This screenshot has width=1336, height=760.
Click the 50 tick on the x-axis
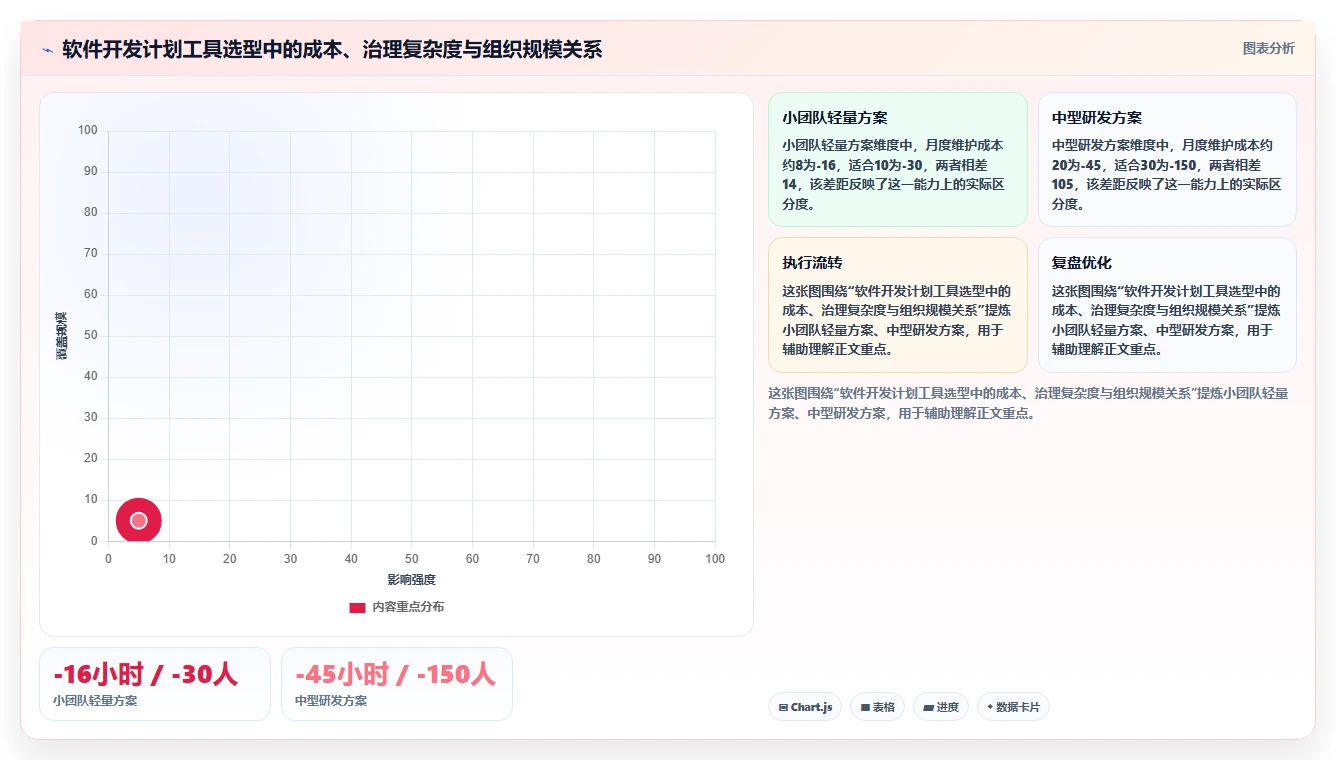pyautogui.click(x=412, y=559)
